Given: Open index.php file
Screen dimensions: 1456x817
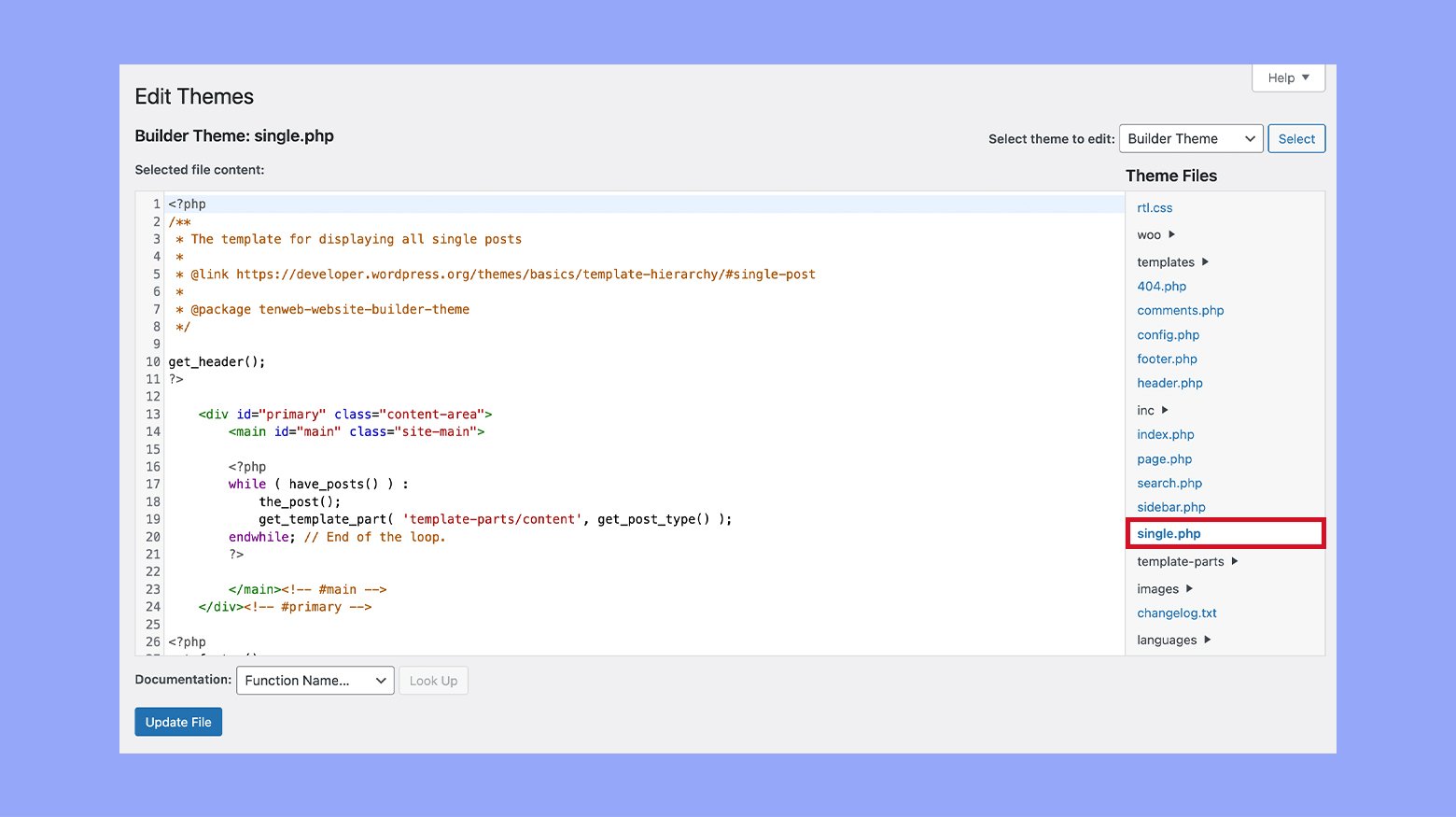Looking at the screenshot, I should coord(1166,435).
